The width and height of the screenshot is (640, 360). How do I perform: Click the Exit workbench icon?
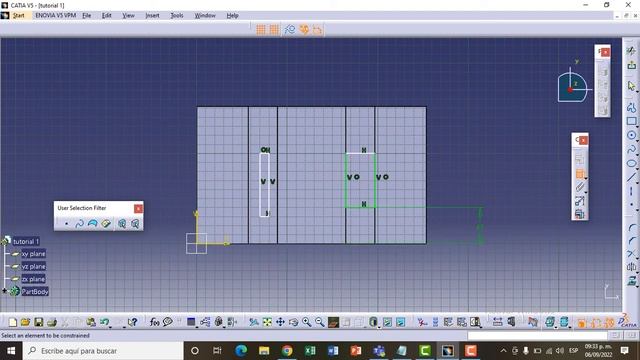631,64
